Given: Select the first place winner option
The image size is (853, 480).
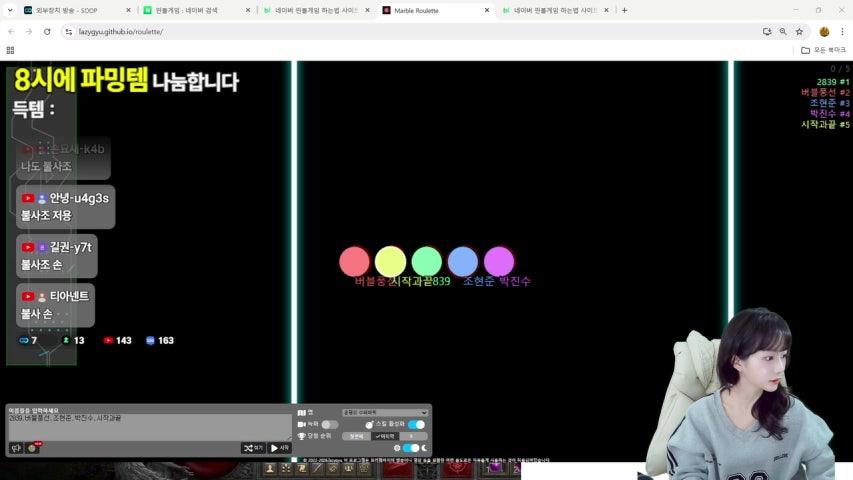Looking at the screenshot, I should point(356,436).
